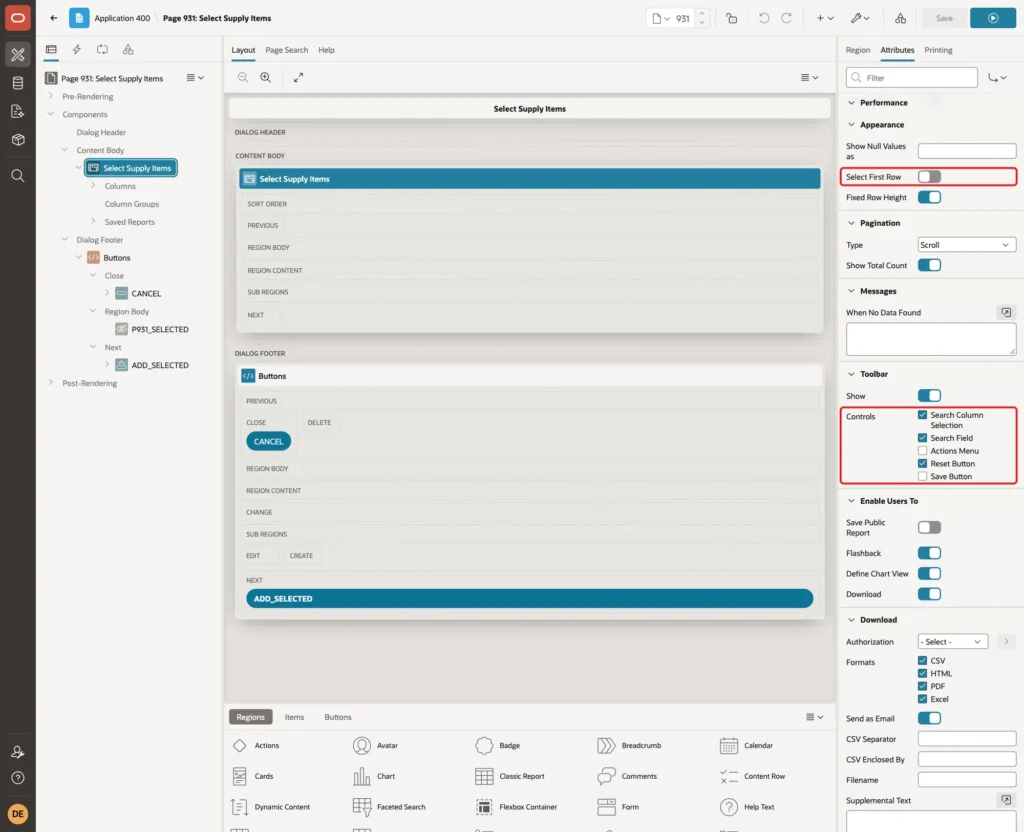
Task: Open the Layout Help tab
Action: tap(326, 50)
